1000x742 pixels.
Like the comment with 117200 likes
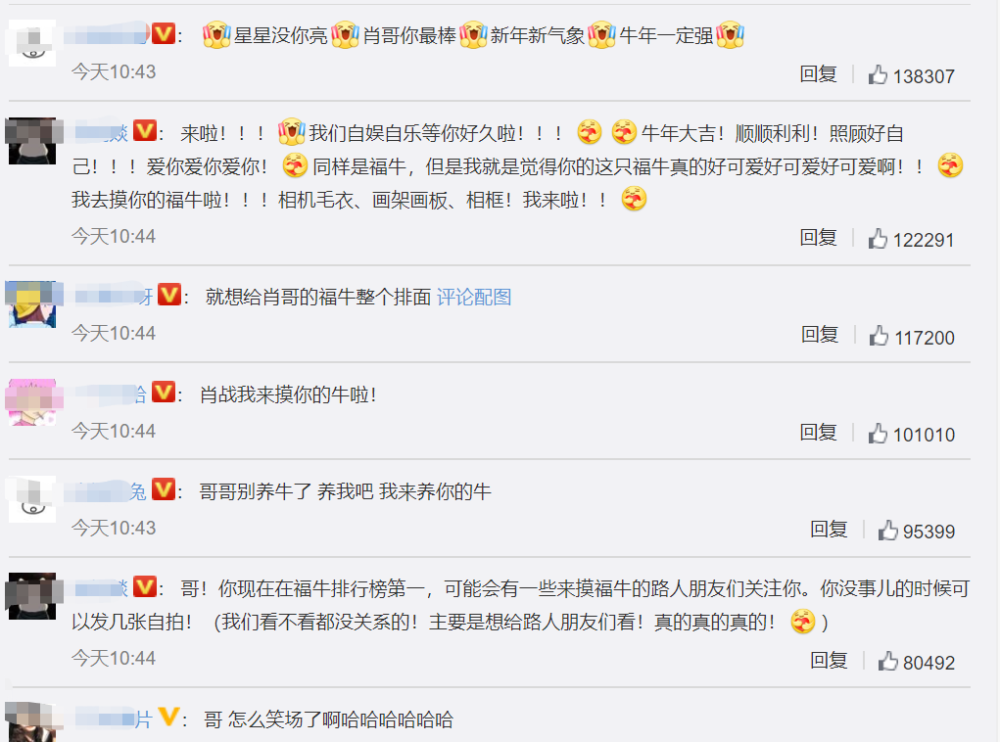tap(879, 336)
